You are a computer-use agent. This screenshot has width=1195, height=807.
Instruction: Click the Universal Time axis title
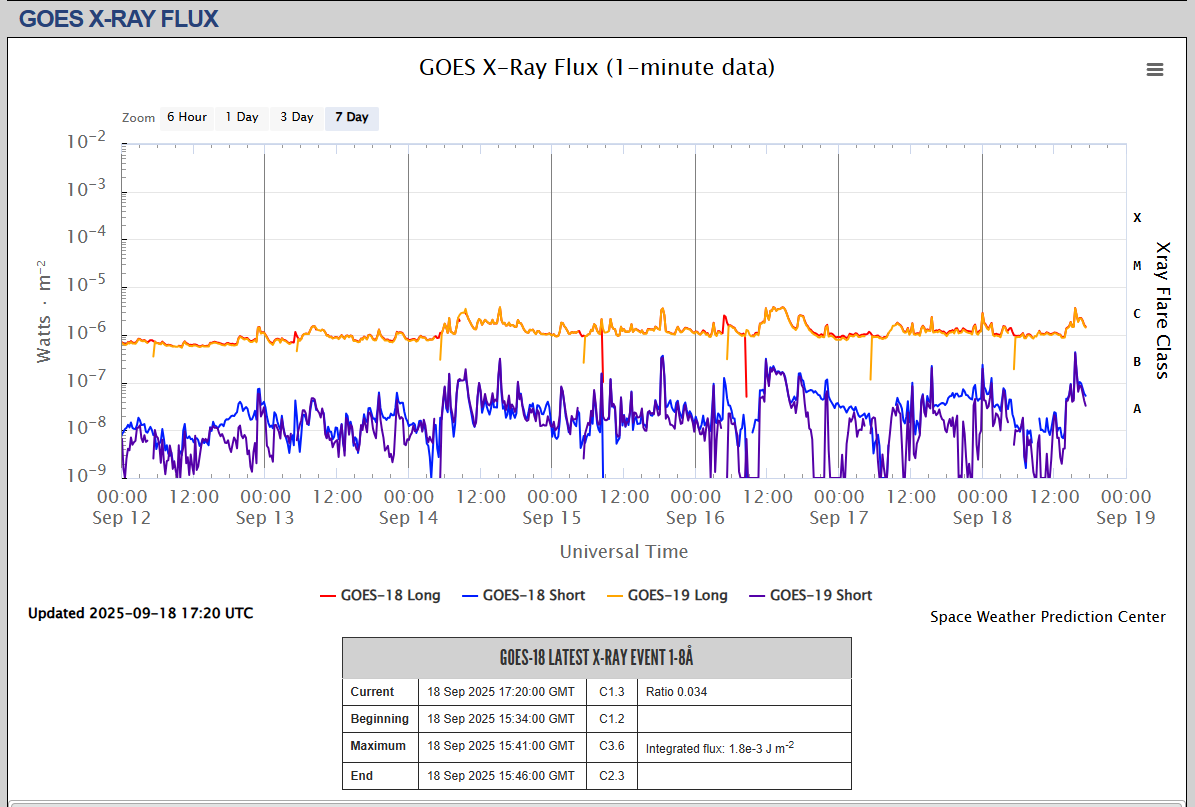[x=623, y=552]
